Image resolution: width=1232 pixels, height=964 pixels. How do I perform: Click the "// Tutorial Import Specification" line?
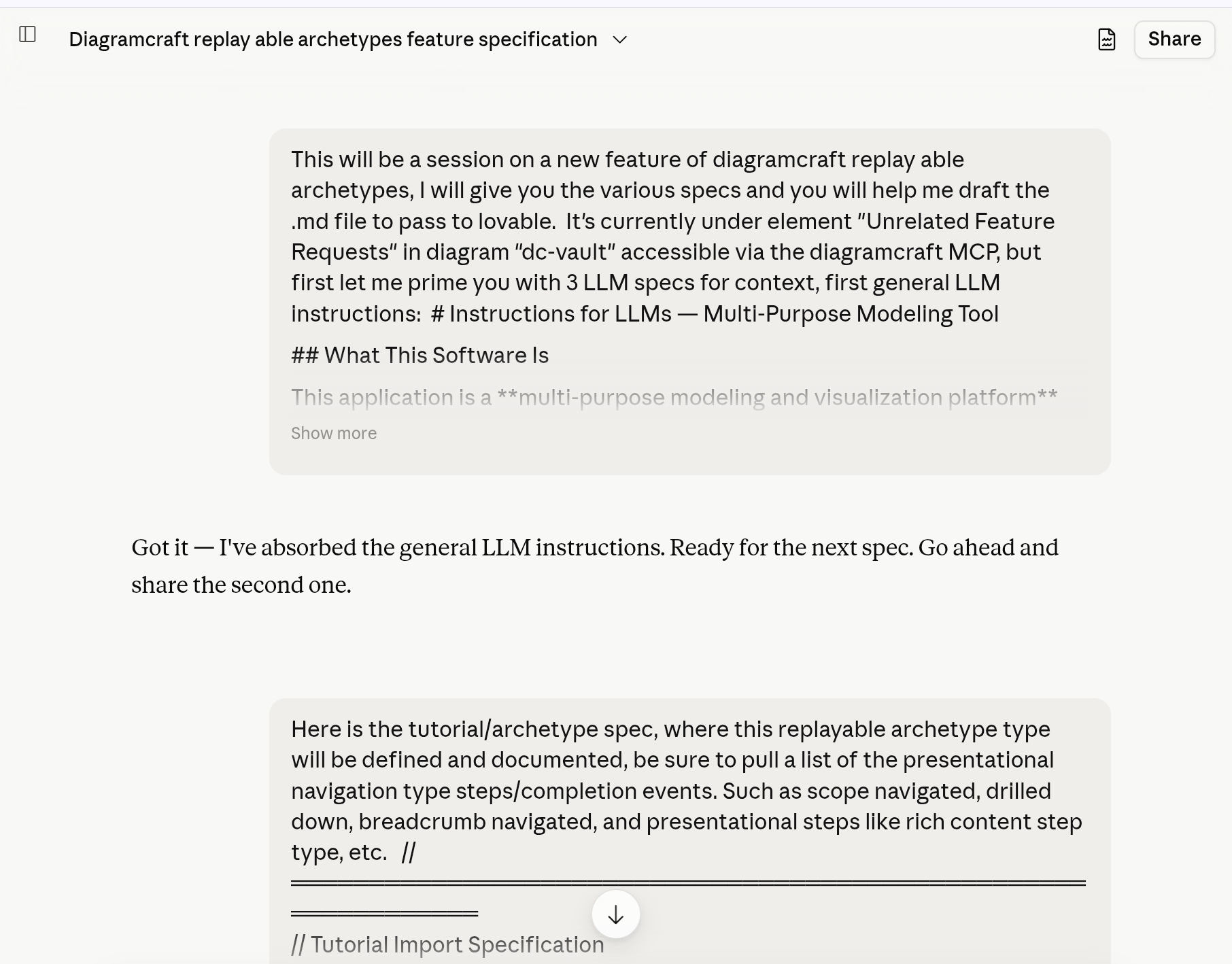tap(447, 944)
